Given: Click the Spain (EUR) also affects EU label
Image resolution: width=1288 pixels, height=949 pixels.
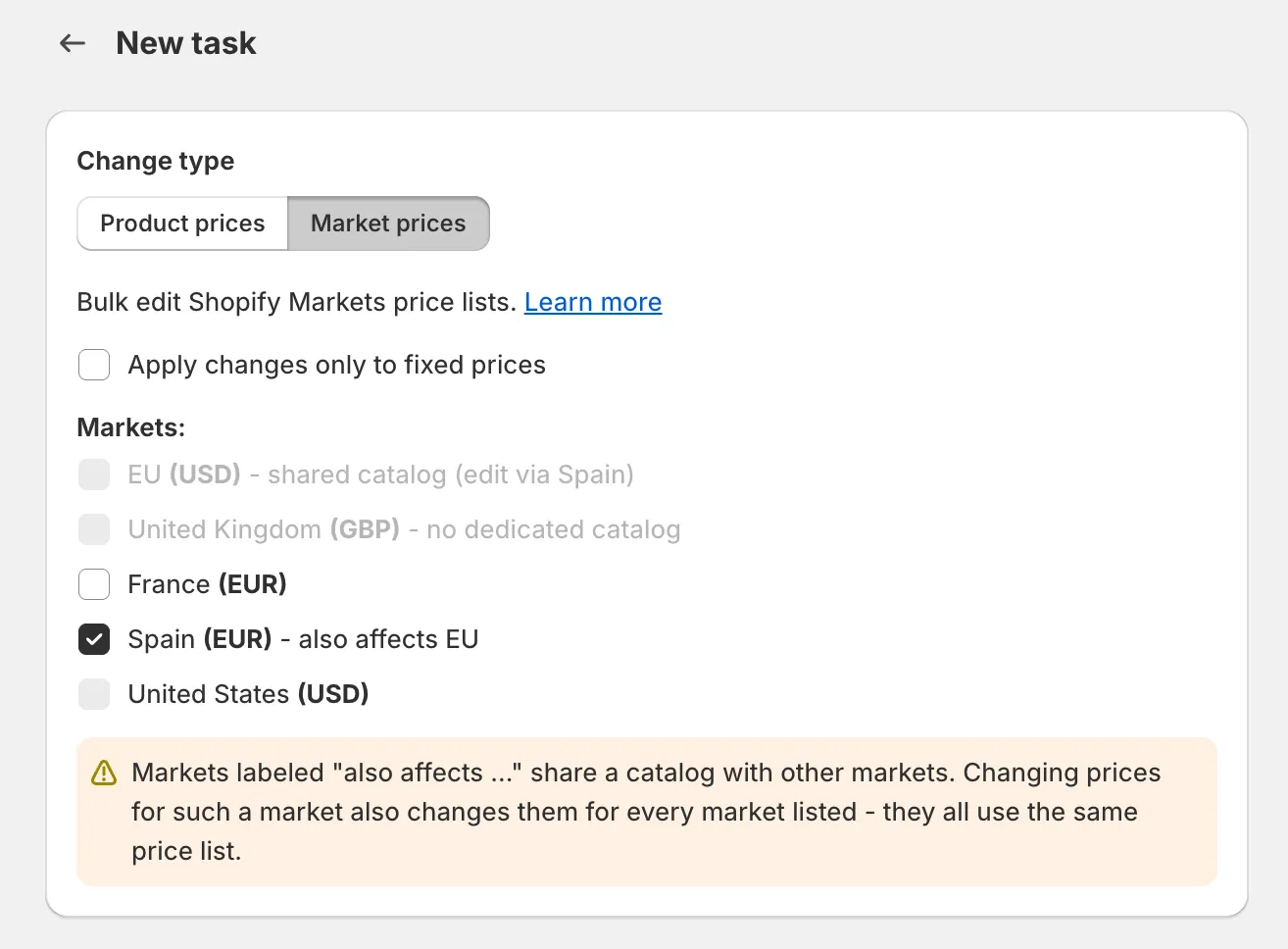Looking at the screenshot, I should click(304, 639).
